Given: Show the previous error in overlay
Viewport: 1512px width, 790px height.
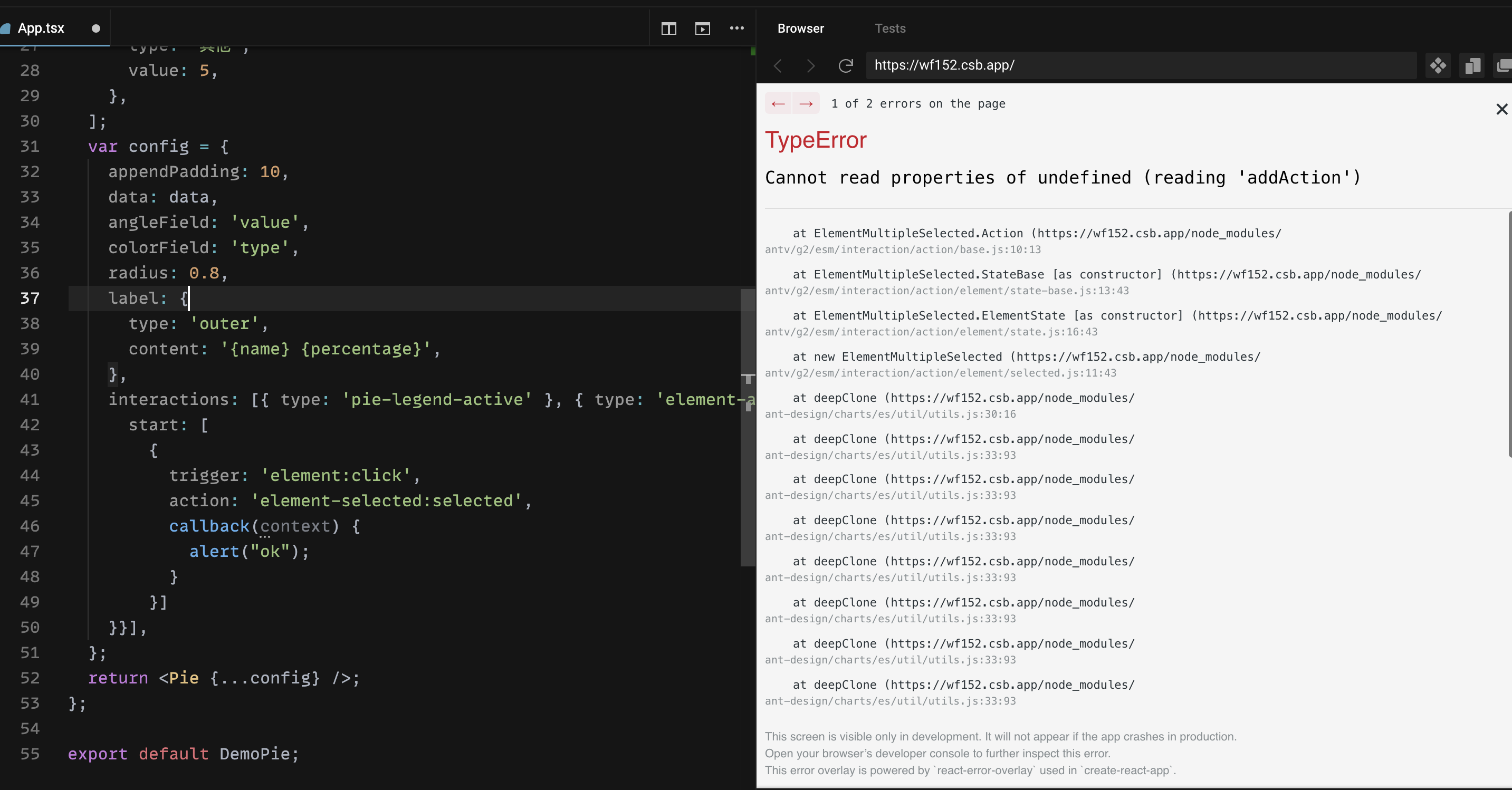Looking at the screenshot, I should [x=778, y=104].
